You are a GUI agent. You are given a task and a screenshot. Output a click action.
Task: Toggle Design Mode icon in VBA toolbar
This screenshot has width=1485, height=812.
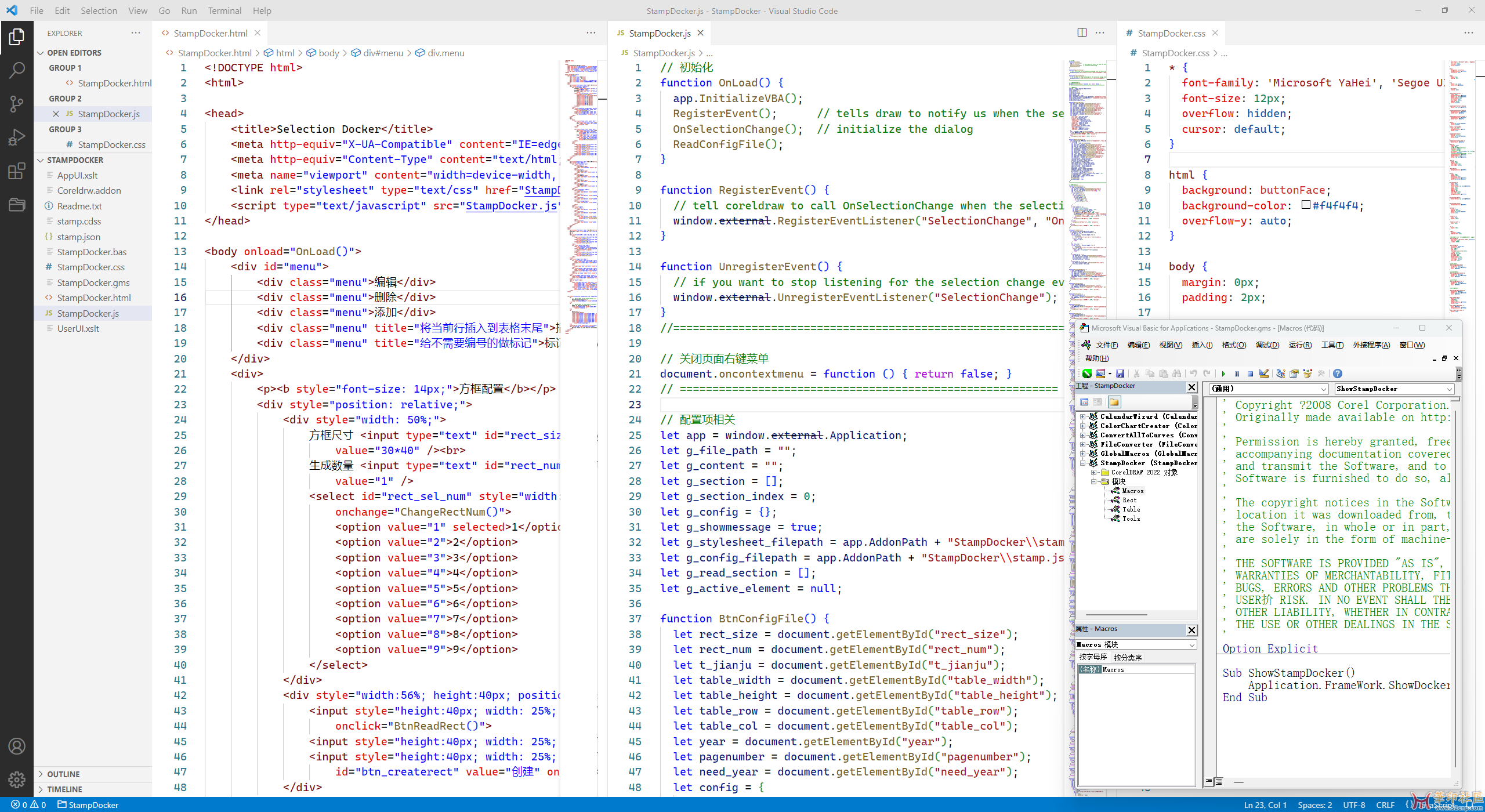(x=1264, y=374)
